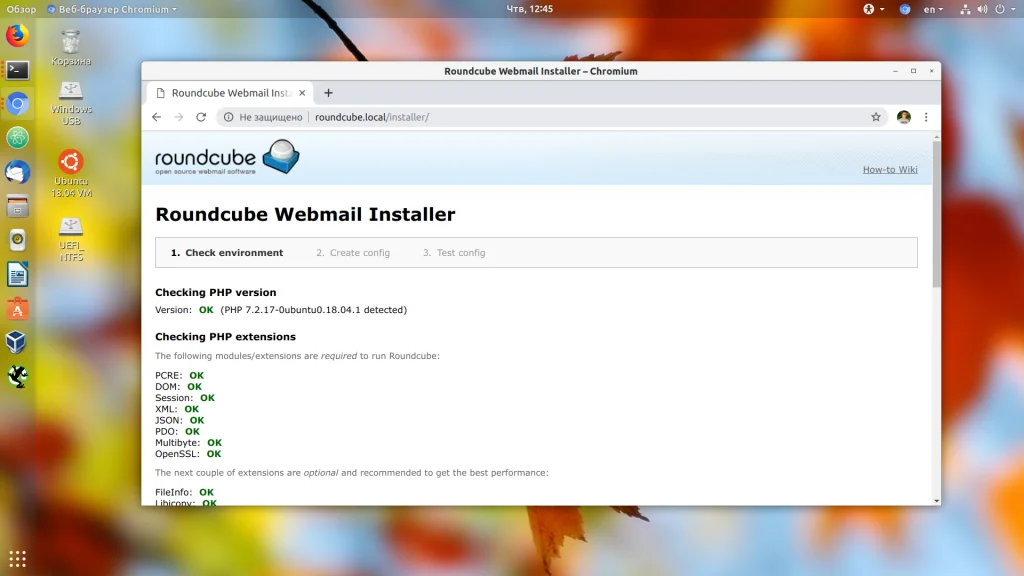Select the Корзина trash desktop icon
This screenshot has height=576, width=1024.
tap(71, 48)
